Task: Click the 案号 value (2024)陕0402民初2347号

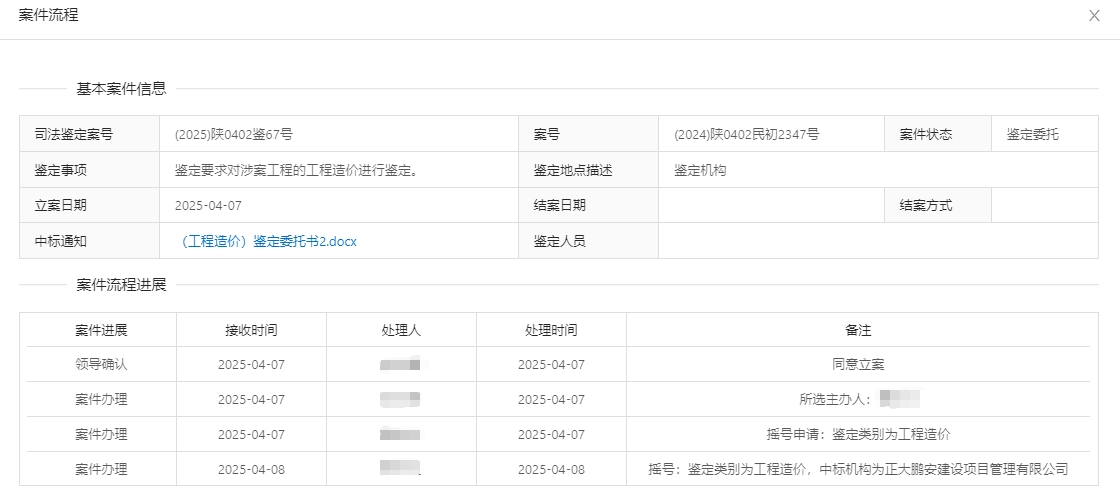Action: point(746,134)
